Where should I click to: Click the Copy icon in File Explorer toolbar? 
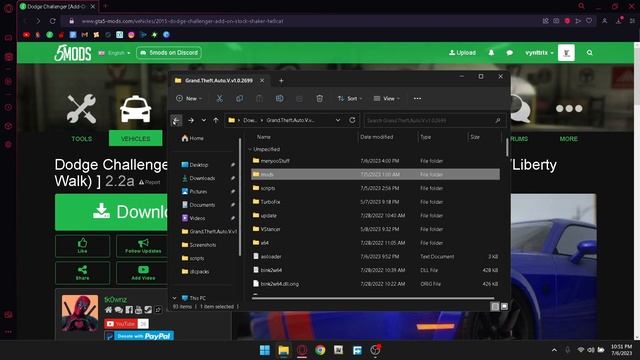pyautogui.click(x=240, y=98)
